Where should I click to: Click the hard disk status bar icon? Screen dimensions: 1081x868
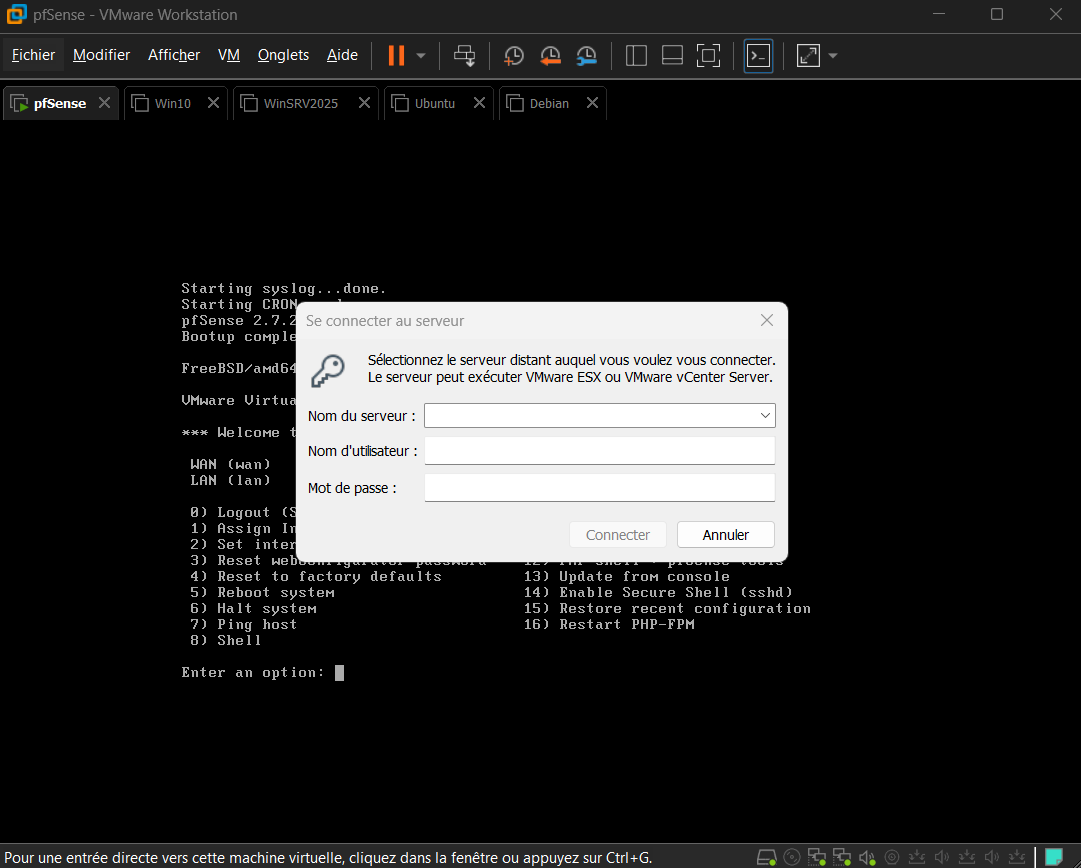coord(767,857)
